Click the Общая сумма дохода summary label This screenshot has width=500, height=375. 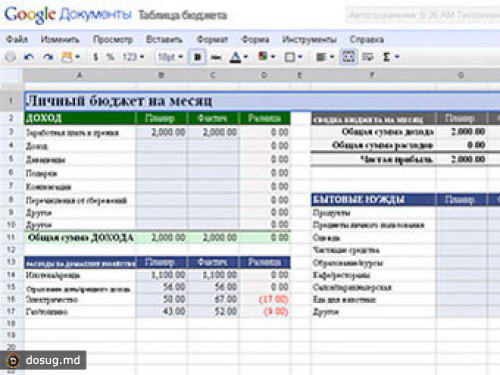(388, 132)
